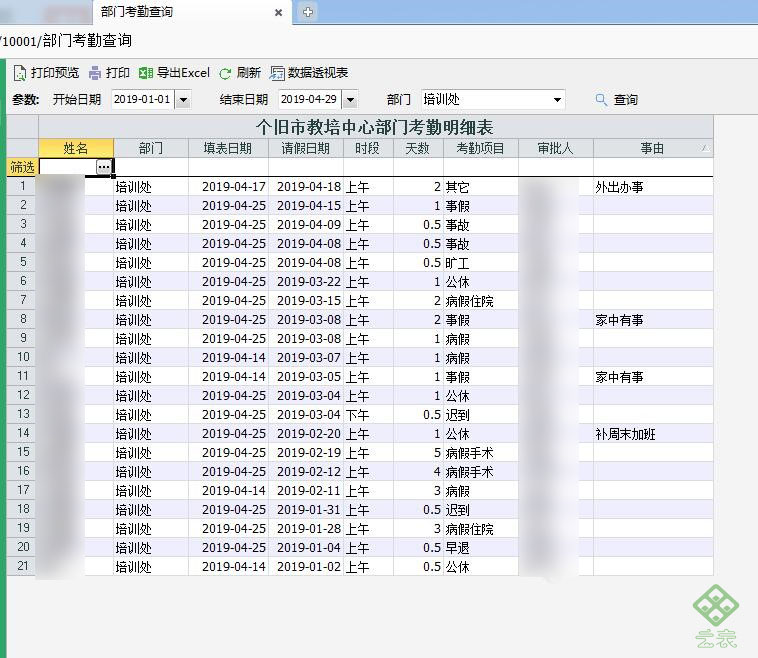The width and height of the screenshot is (758, 658).
Task: Click the 事由 column header
Action: (x=653, y=148)
